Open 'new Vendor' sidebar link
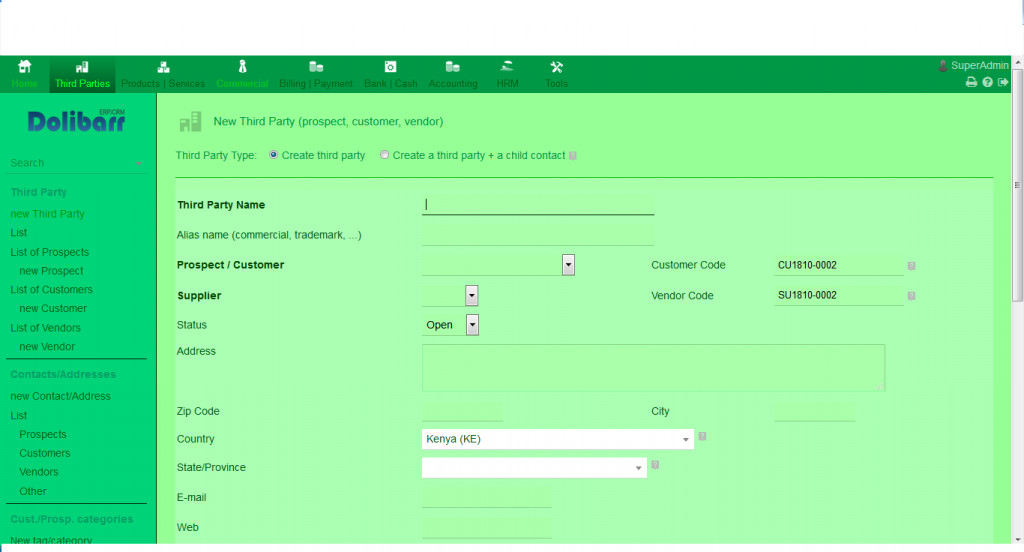 click(47, 346)
